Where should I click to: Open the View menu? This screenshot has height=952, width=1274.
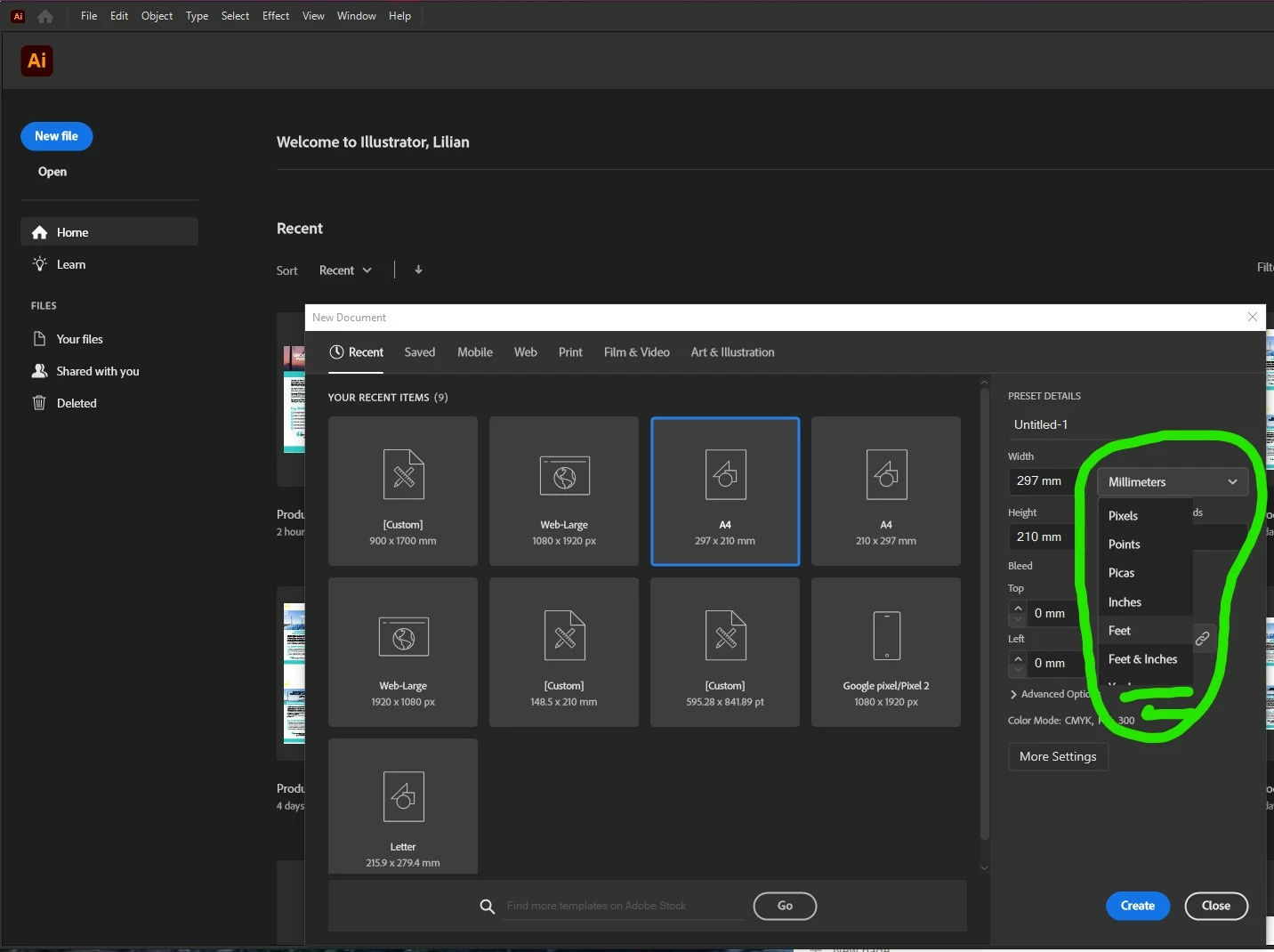coord(313,16)
